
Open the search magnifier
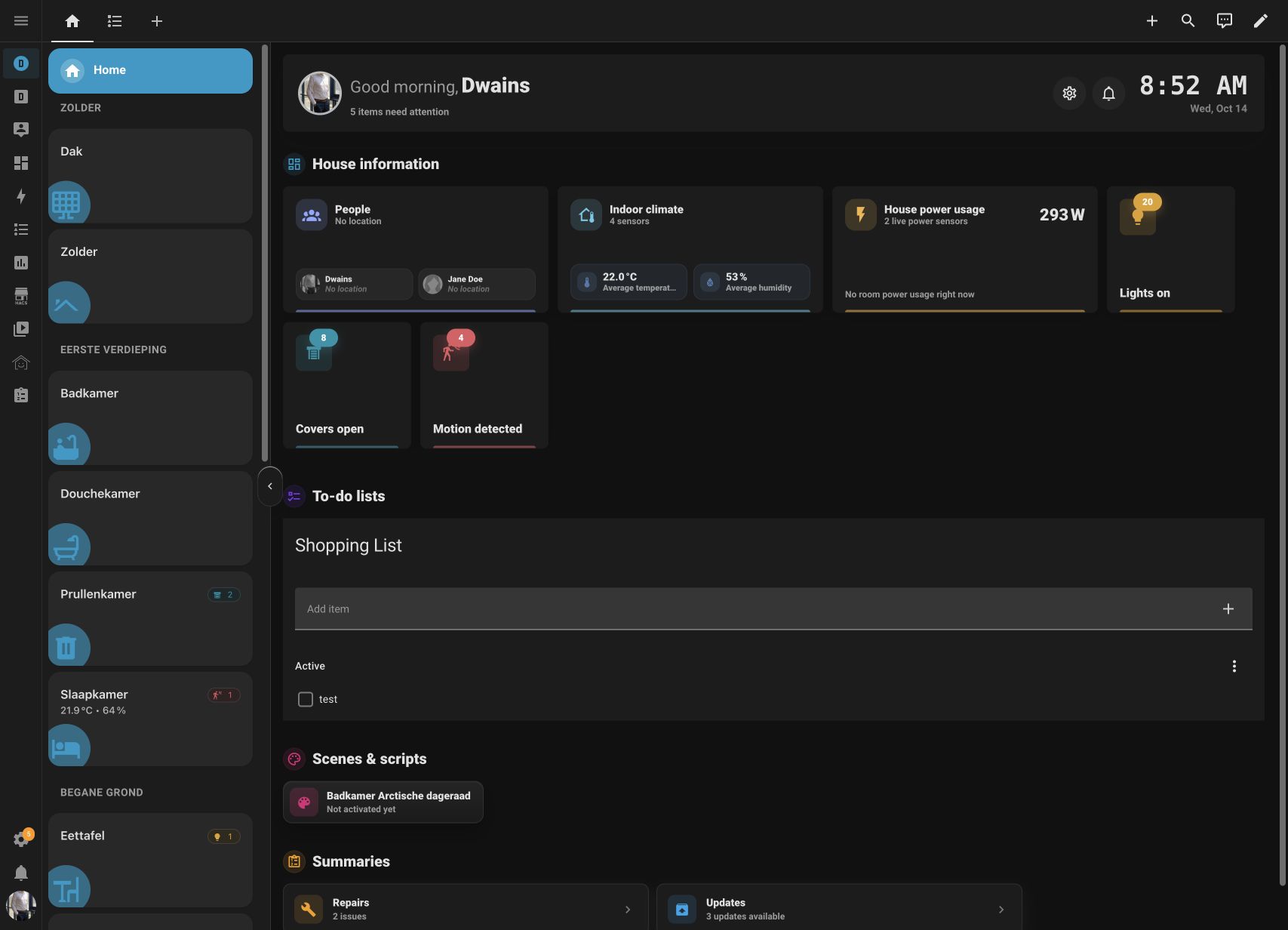(x=1188, y=21)
